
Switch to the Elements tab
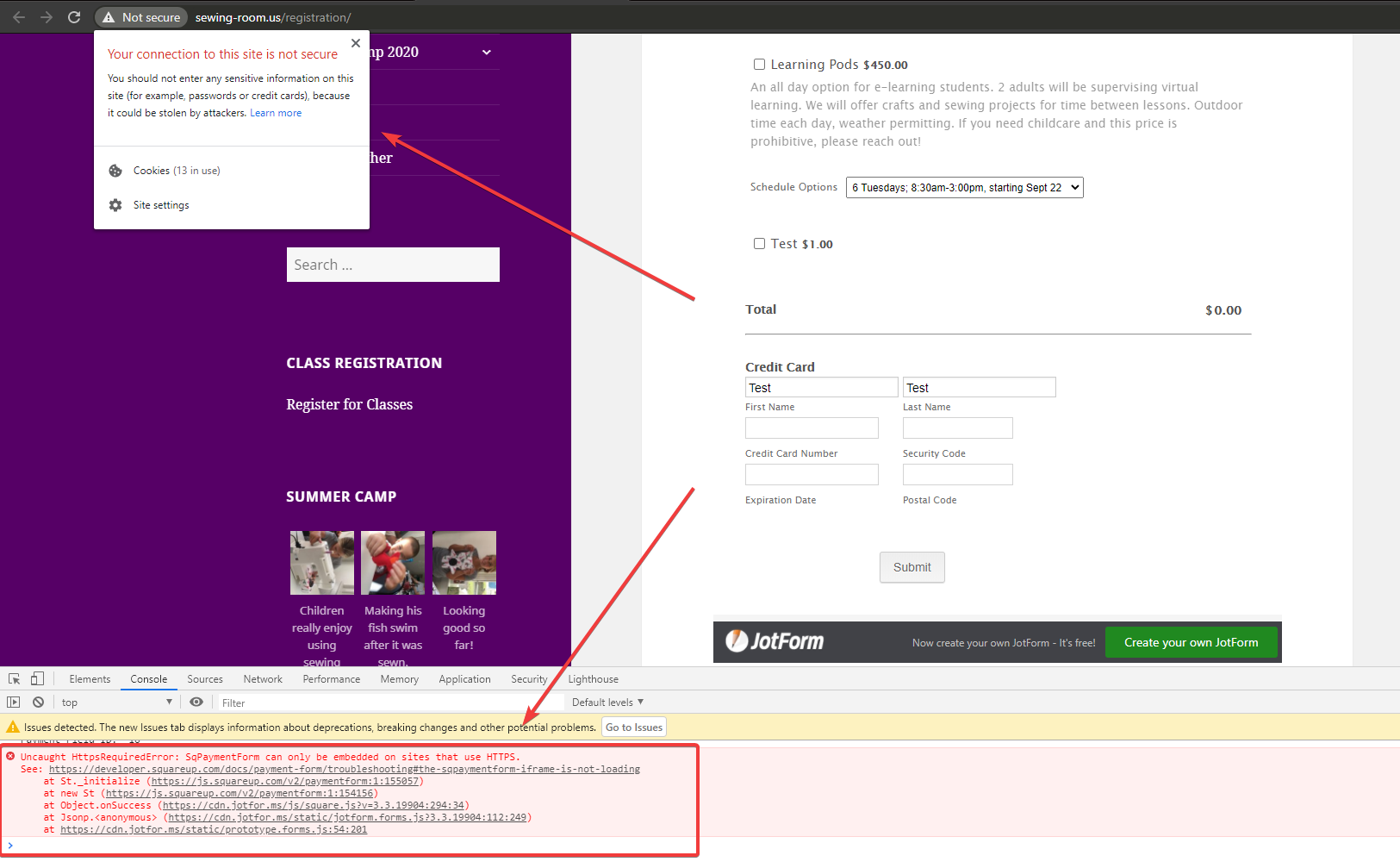coord(90,679)
